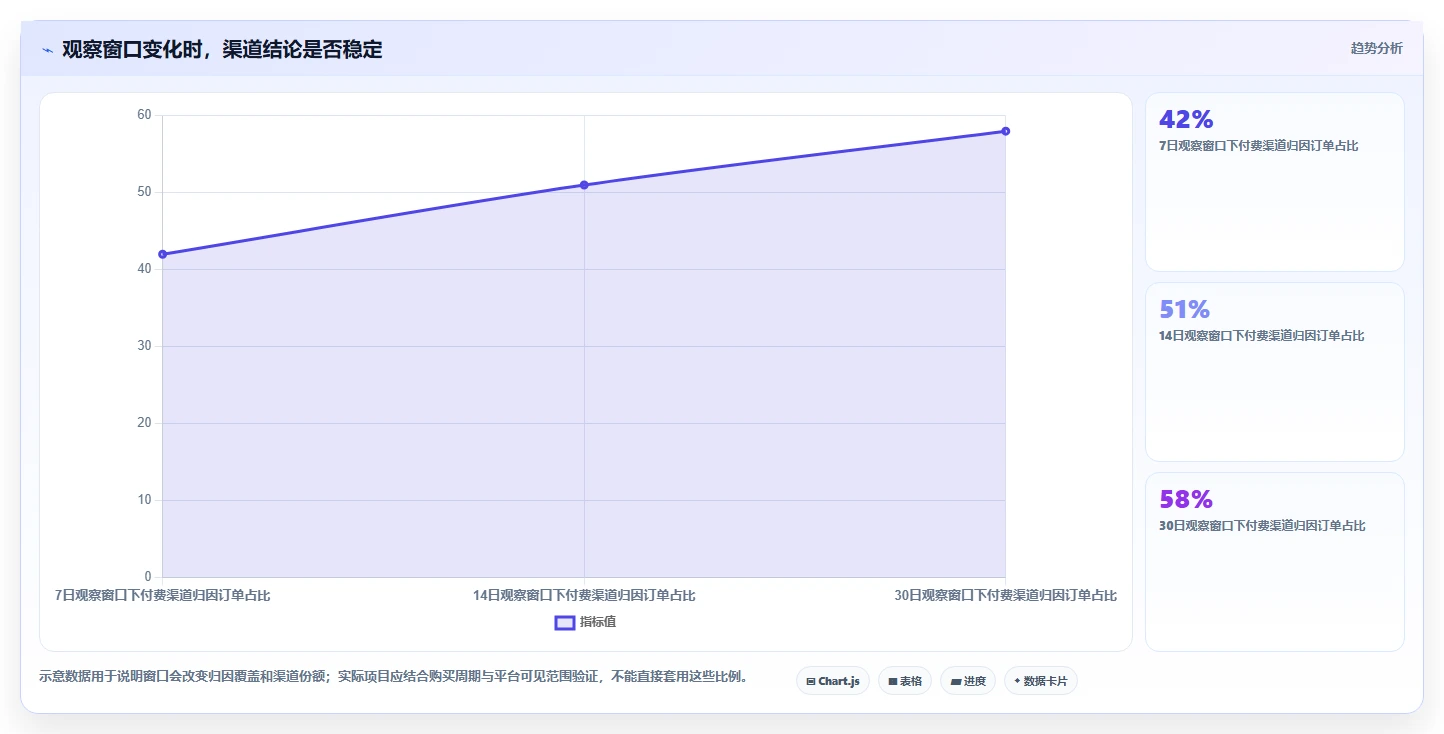Click the 58% card caption text
The height and width of the screenshot is (734, 1444).
(x=1261, y=526)
